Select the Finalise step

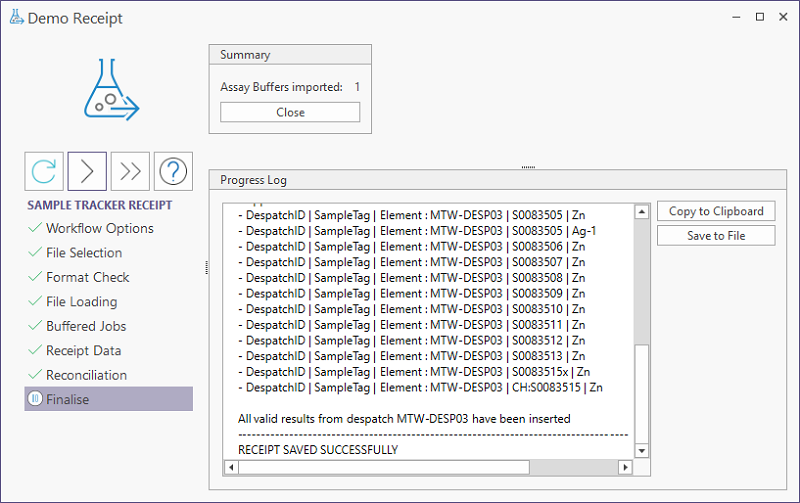109,398
